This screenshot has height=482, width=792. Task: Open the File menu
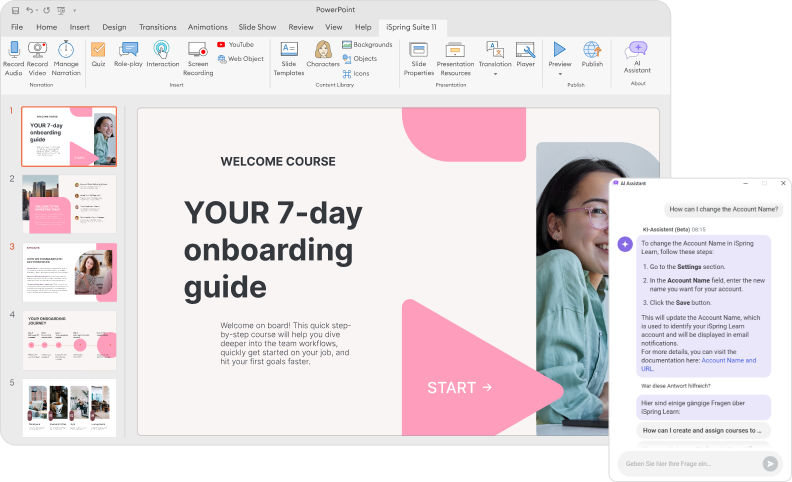tap(17, 27)
